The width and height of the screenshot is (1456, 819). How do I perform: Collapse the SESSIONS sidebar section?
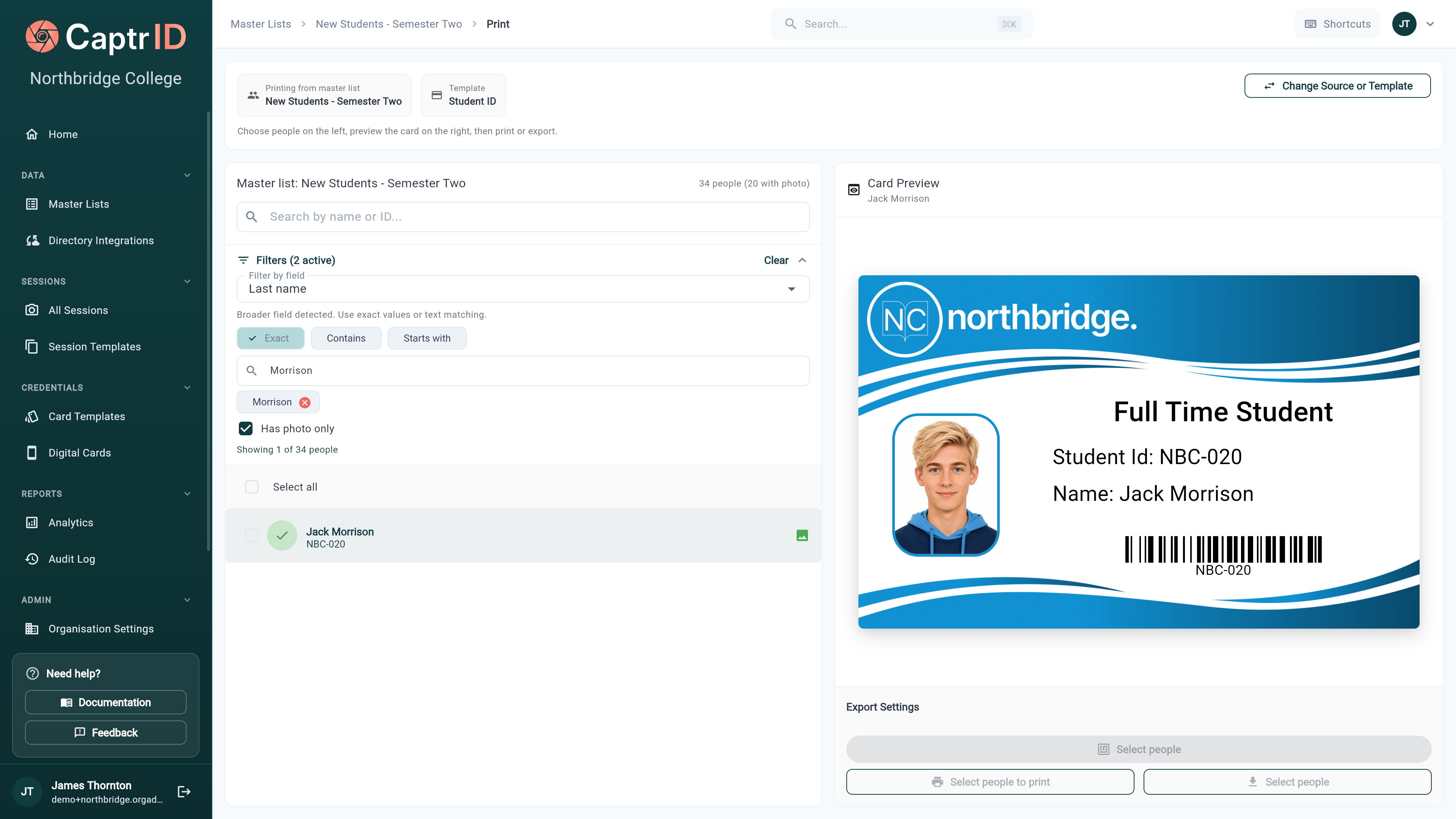(x=187, y=281)
